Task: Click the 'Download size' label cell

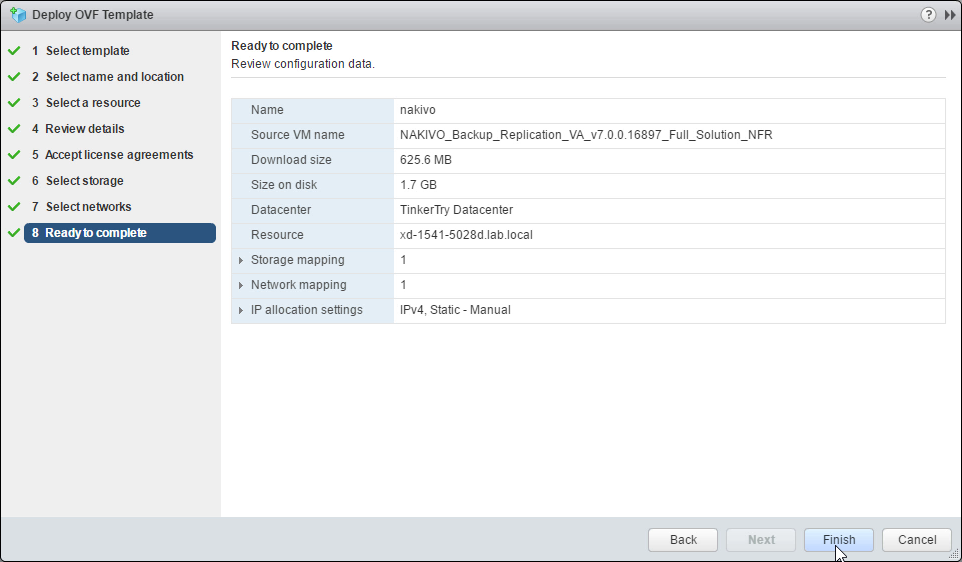Action: pyautogui.click(x=312, y=160)
